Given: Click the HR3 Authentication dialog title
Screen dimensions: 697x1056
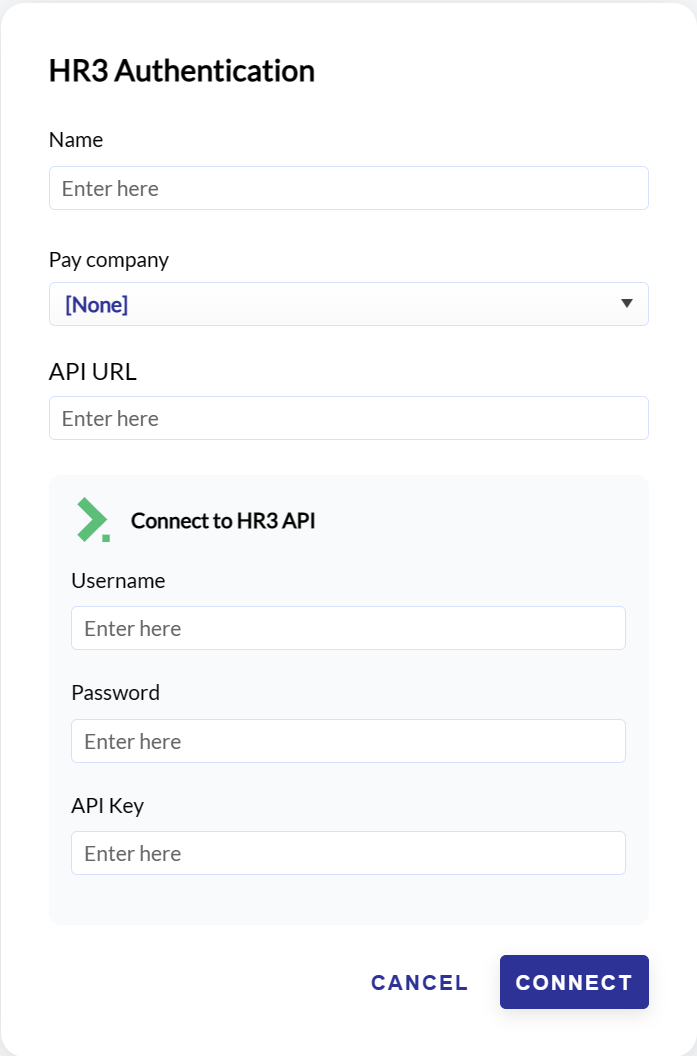Looking at the screenshot, I should click(182, 71).
